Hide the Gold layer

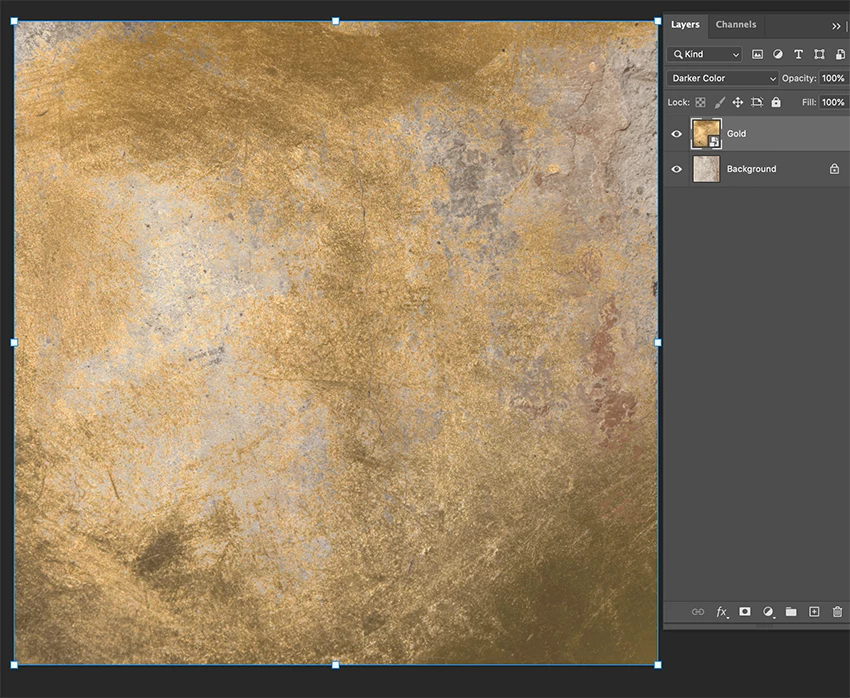(x=677, y=134)
